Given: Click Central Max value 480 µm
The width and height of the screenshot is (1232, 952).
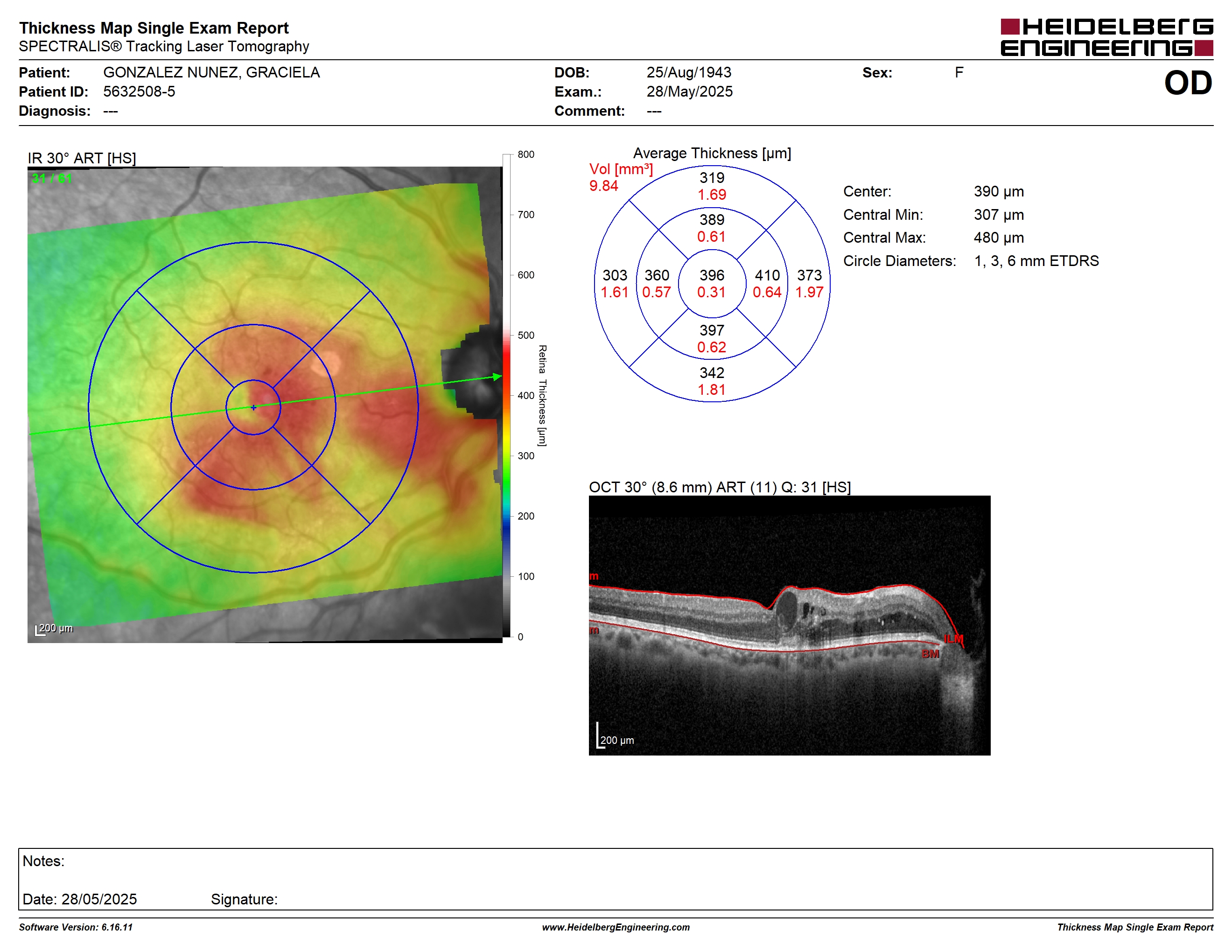Looking at the screenshot, I should tap(999, 238).
